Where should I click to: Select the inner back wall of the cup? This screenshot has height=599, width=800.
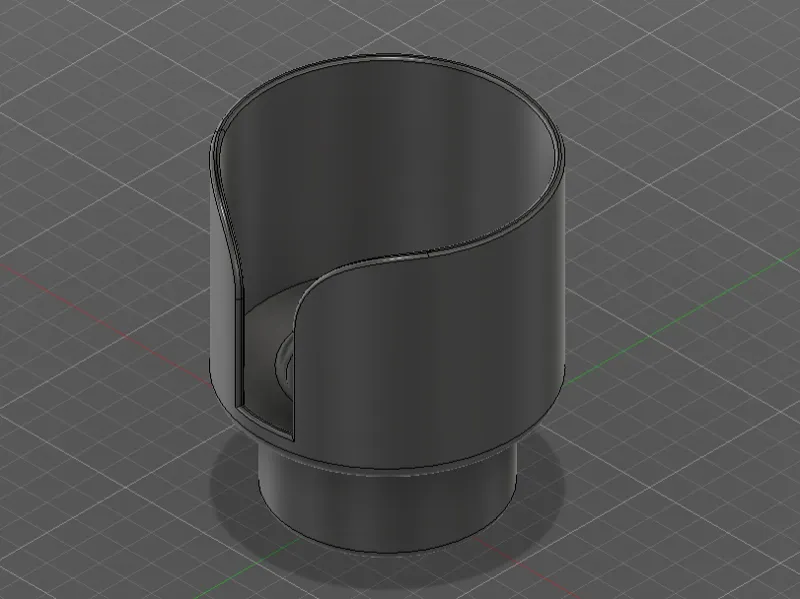(388, 168)
